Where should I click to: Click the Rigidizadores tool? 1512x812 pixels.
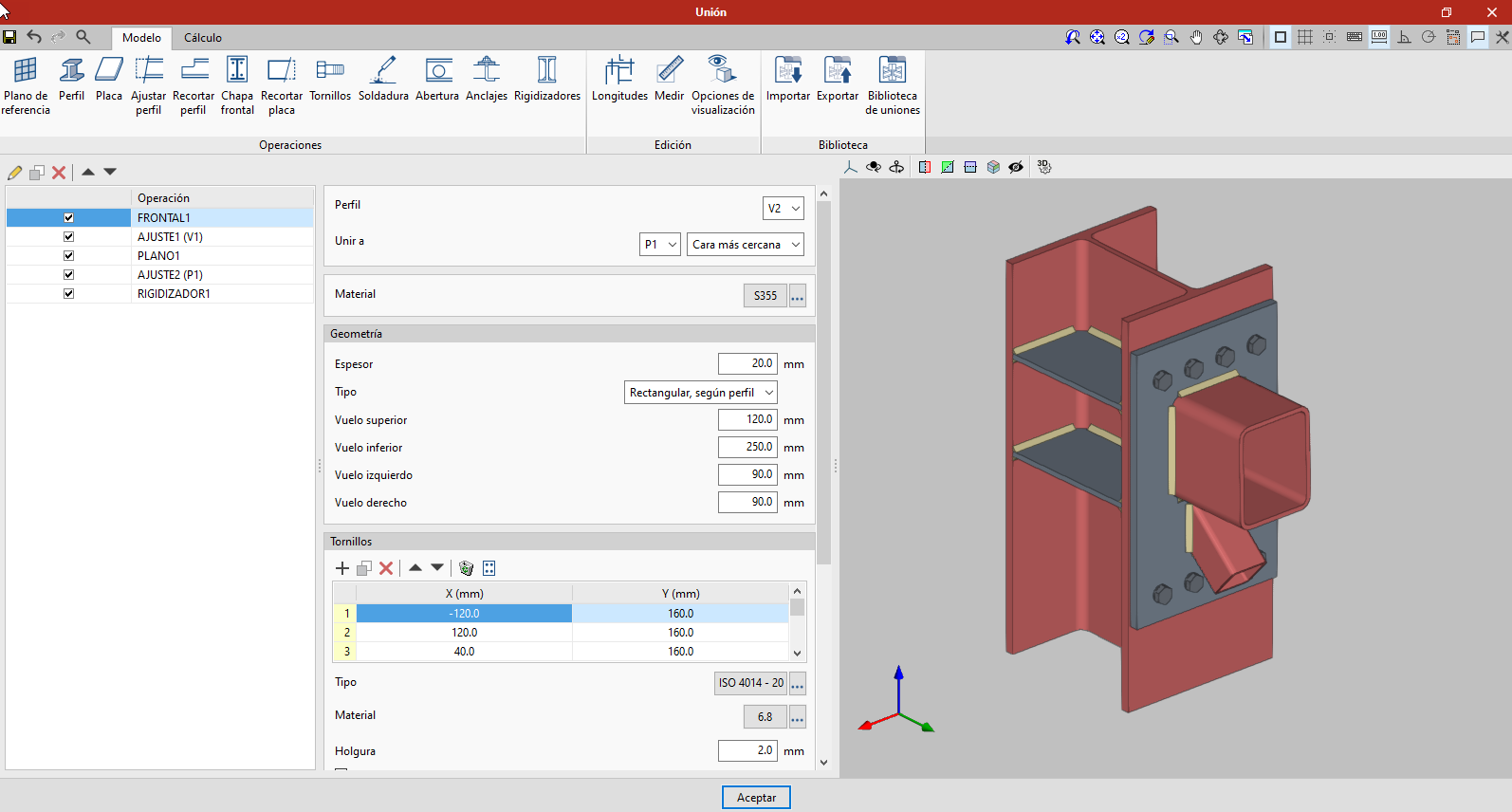[547, 79]
